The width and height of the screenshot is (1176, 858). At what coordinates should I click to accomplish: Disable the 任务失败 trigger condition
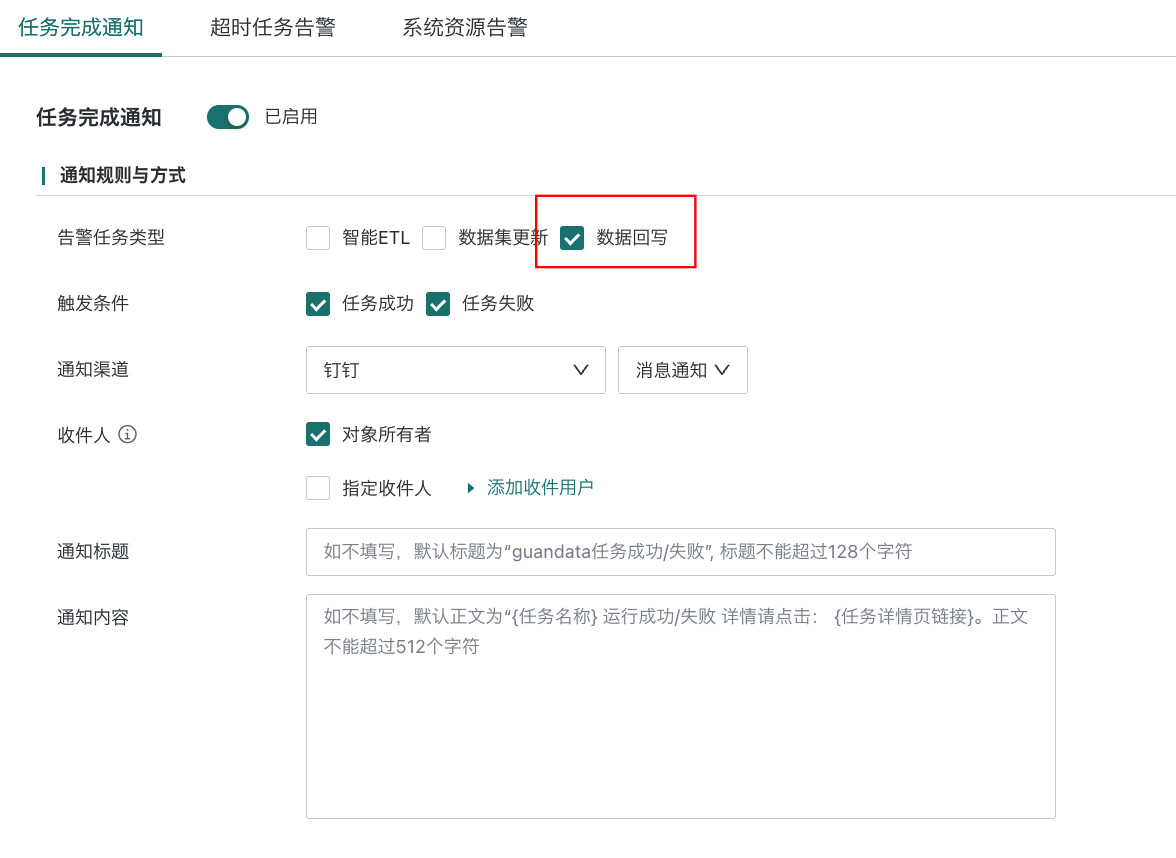click(438, 303)
